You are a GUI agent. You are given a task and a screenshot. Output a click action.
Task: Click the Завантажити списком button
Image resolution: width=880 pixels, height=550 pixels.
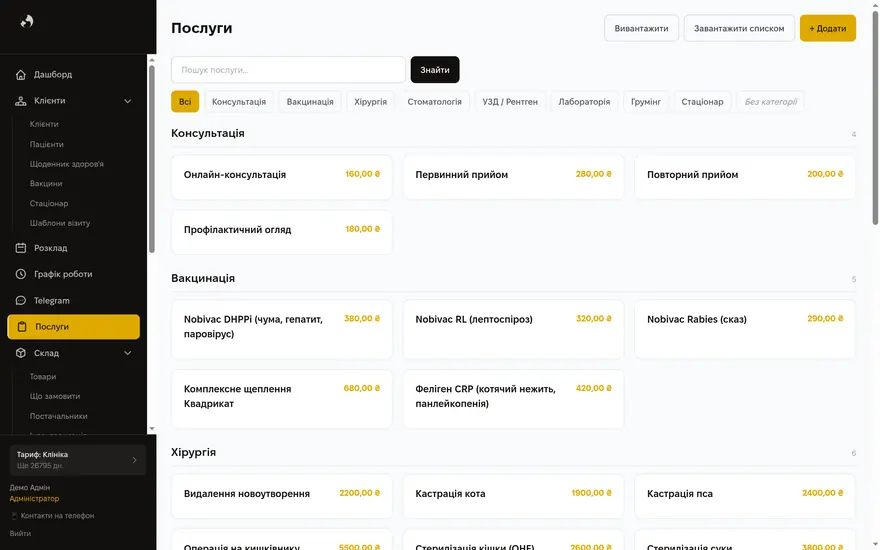pos(739,28)
